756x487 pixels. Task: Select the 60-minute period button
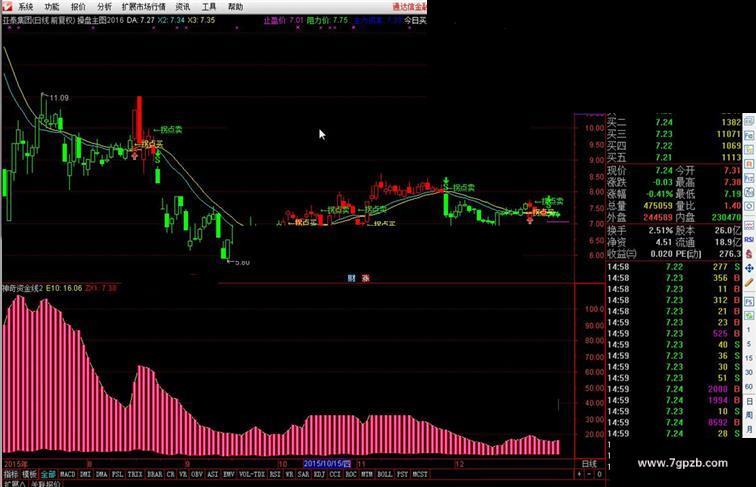tap(749, 387)
